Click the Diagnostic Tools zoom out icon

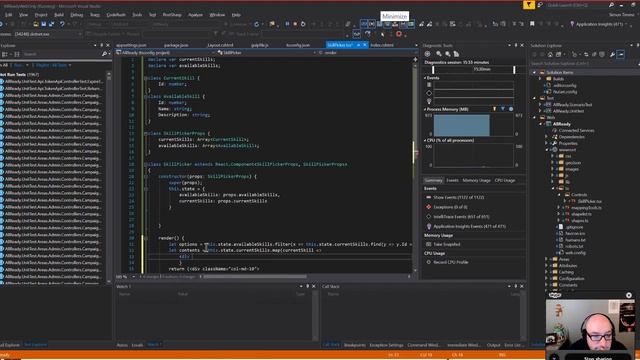(x=448, y=54)
